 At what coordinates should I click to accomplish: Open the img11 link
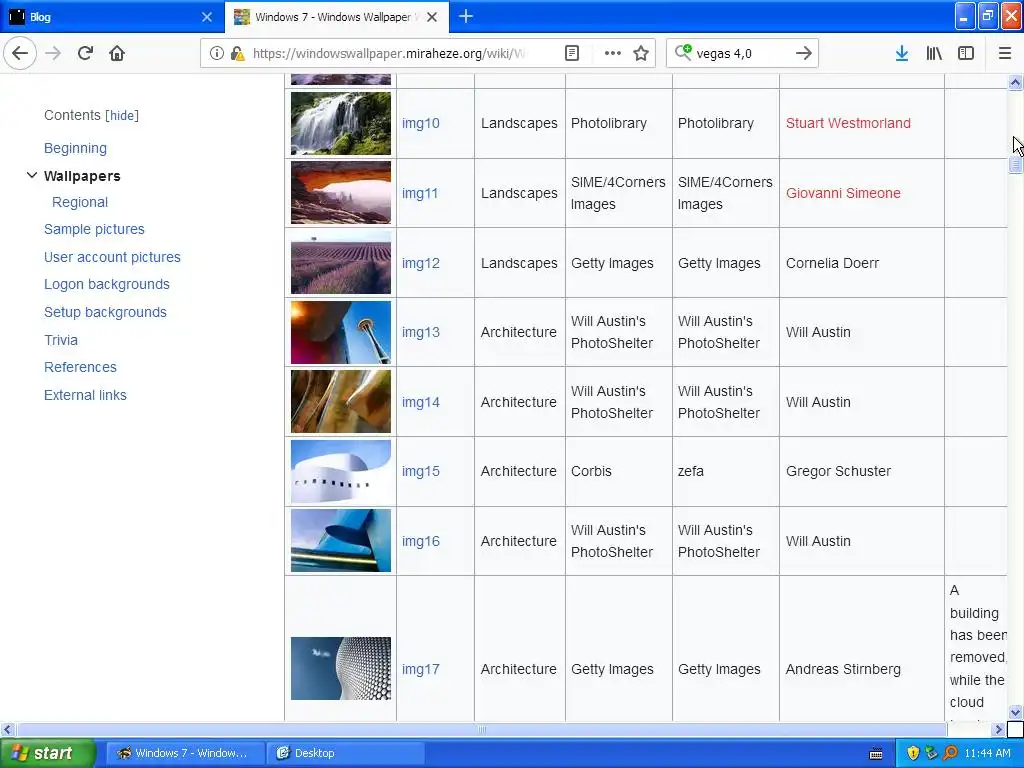[420, 193]
